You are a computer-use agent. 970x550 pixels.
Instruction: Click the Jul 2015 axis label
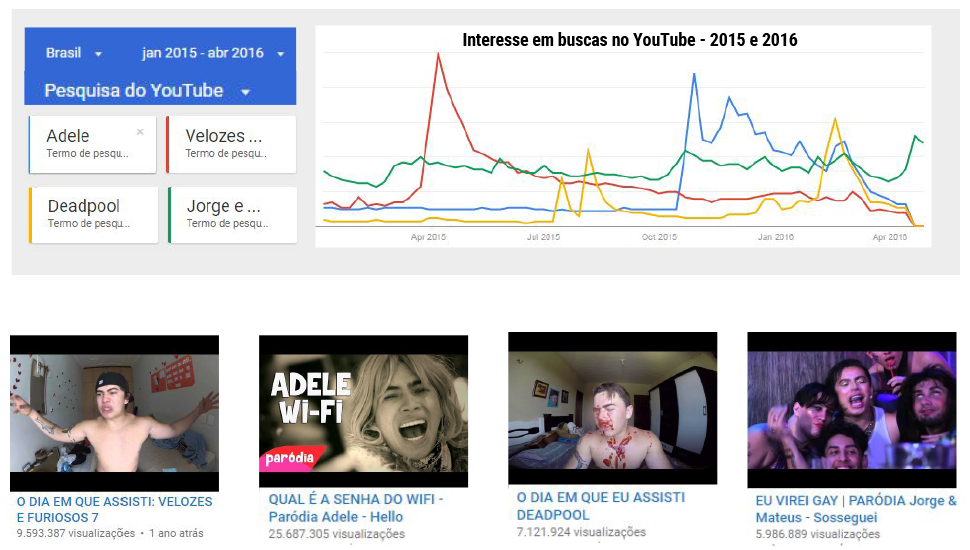(x=543, y=237)
